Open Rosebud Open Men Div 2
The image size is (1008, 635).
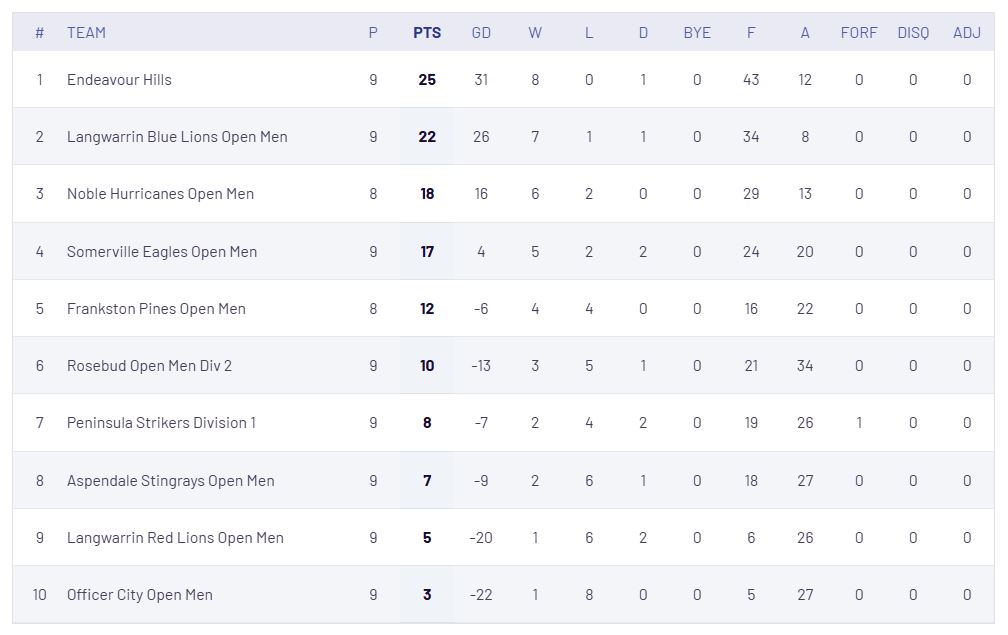(149, 366)
